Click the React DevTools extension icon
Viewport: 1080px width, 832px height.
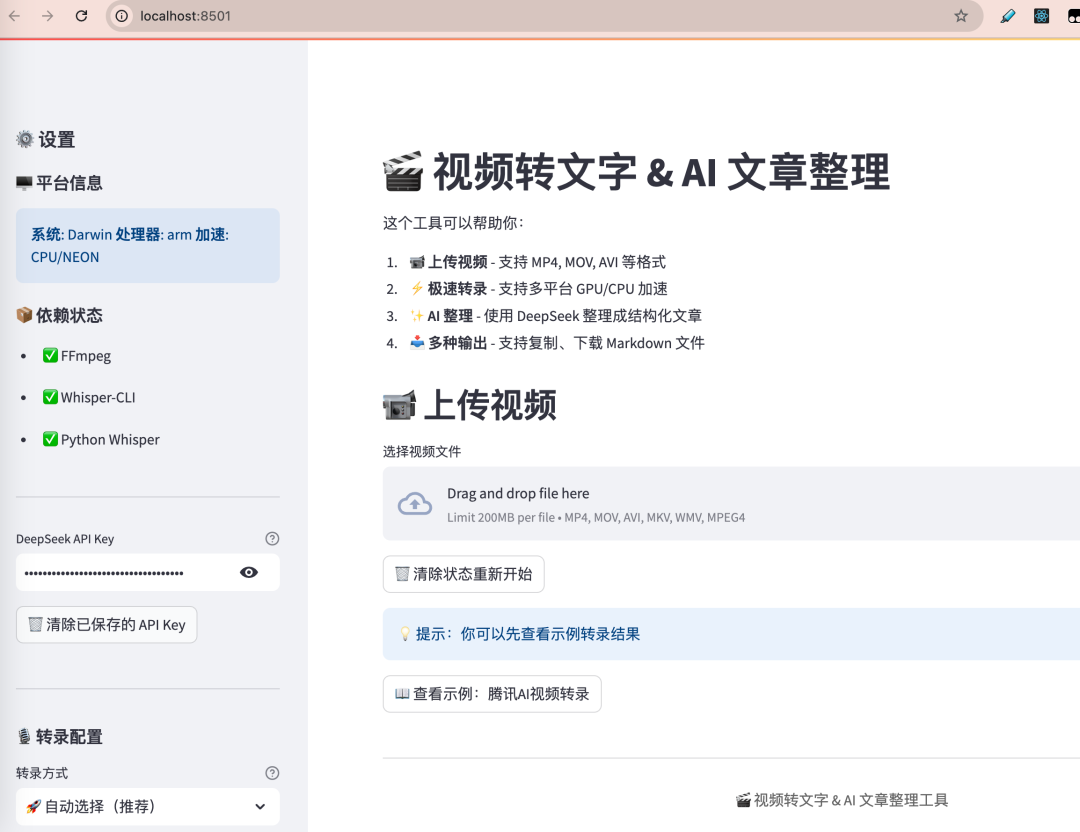1042,16
